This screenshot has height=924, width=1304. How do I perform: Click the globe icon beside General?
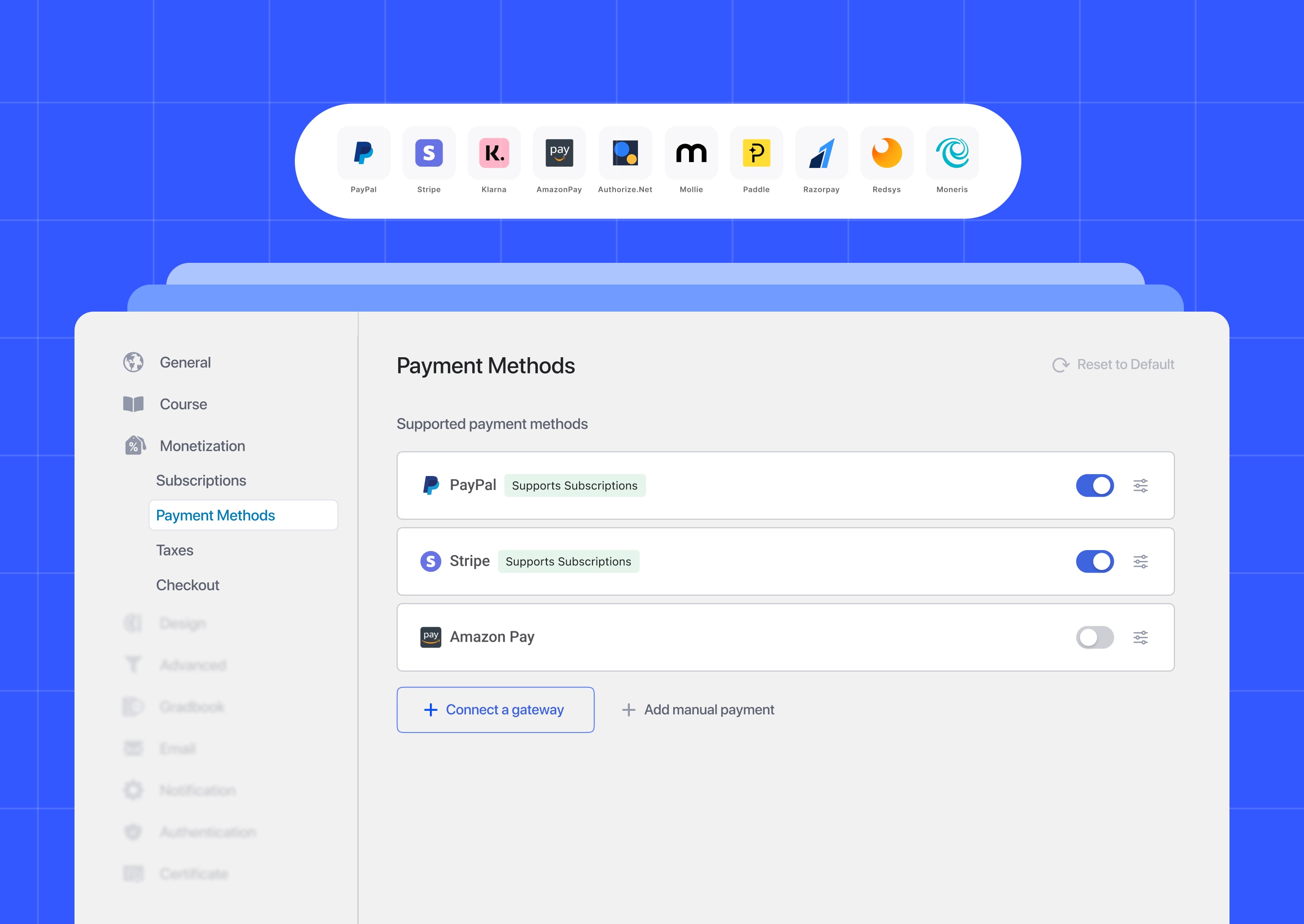coord(133,362)
